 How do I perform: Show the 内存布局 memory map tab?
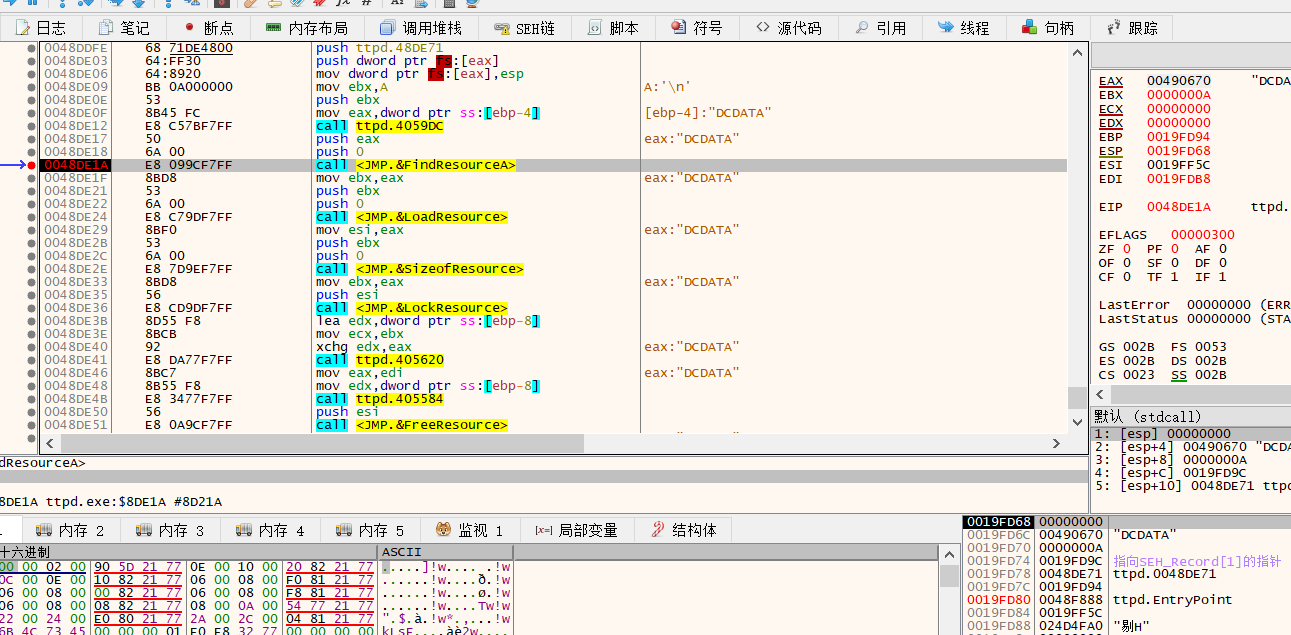pos(307,28)
